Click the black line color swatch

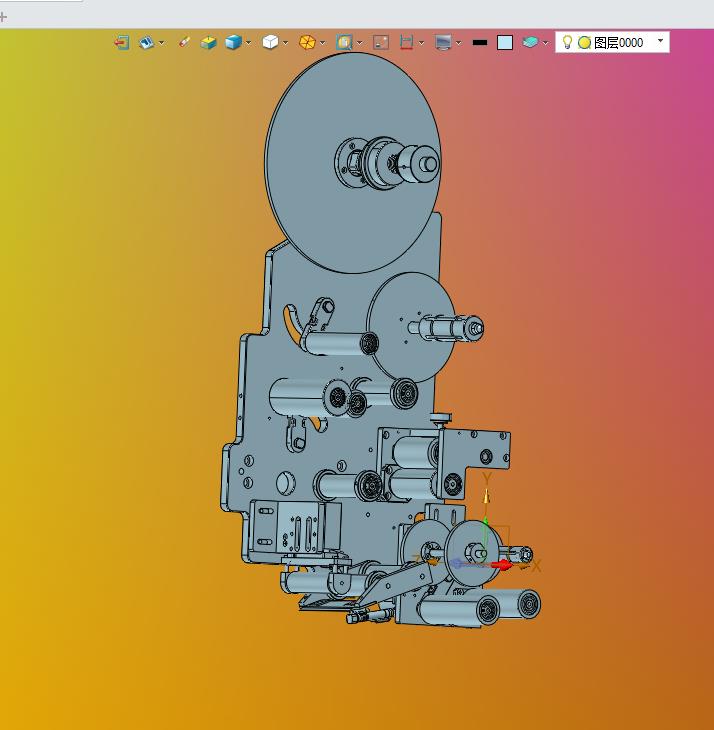point(480,42)
